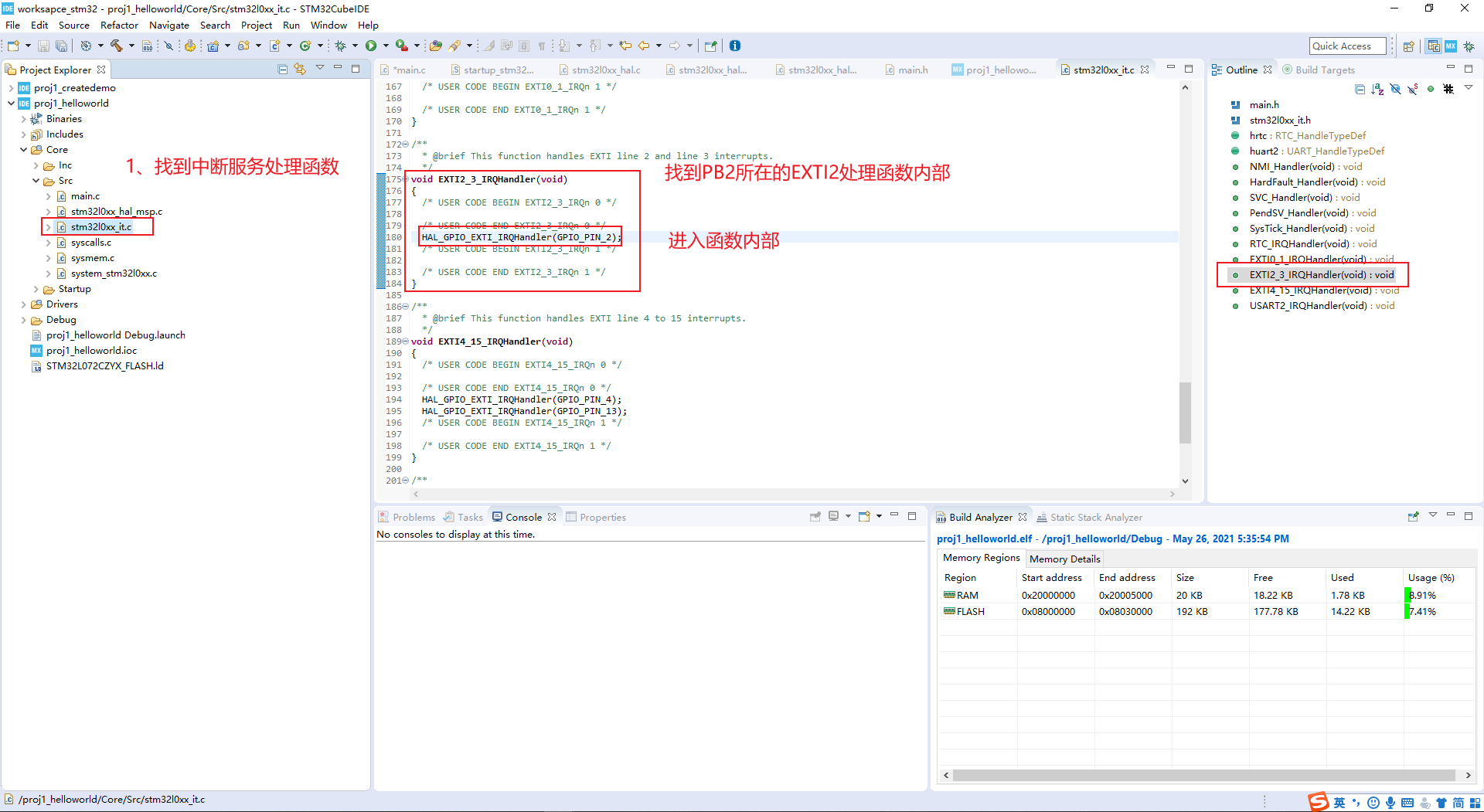Screen dimensions: 1484x812
Task: Click the Quick Access search field
Action: coord(1347,46)
